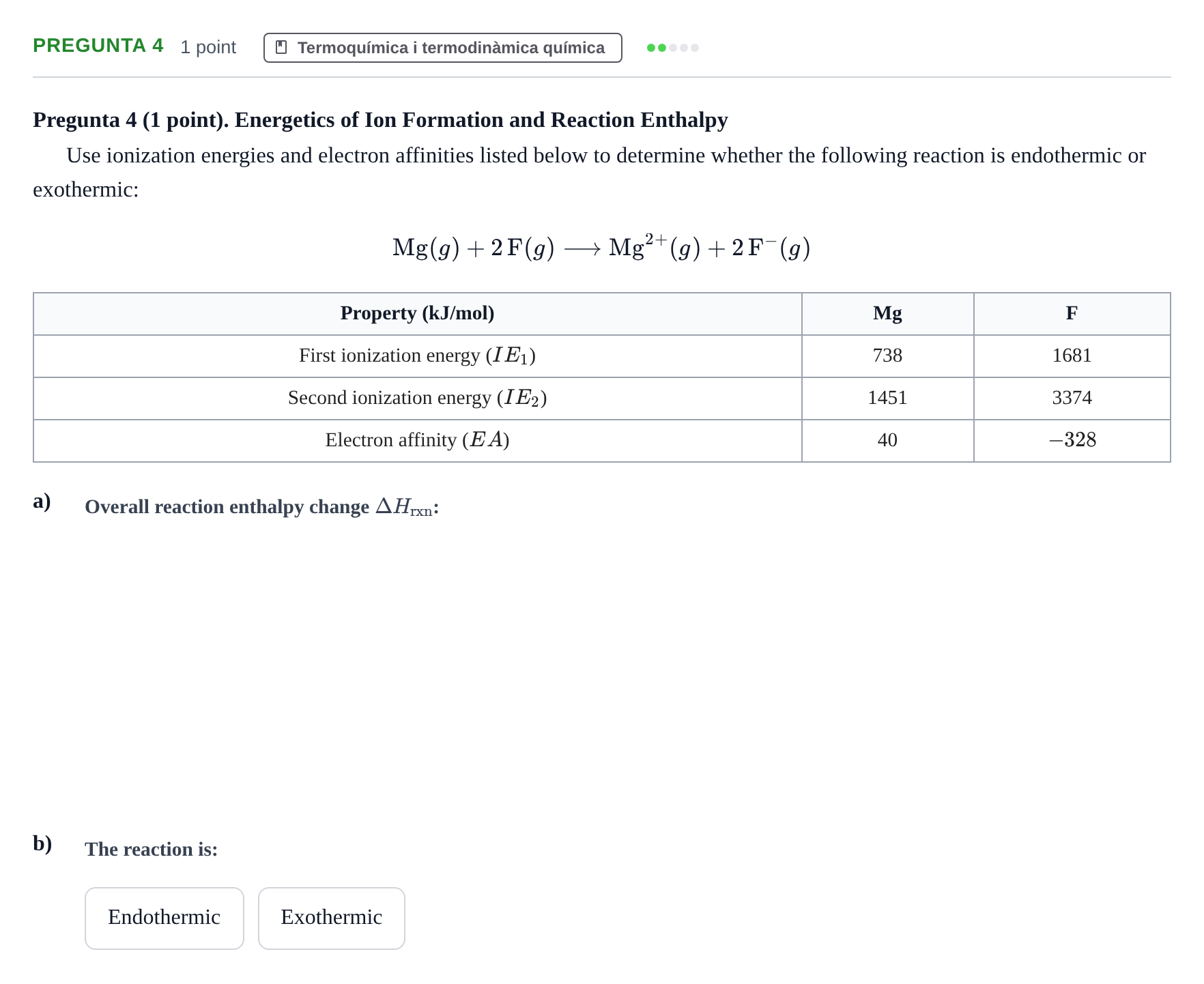Click the 1 point label
This screenshot has width=1204, height=984.
pos(208,47)
